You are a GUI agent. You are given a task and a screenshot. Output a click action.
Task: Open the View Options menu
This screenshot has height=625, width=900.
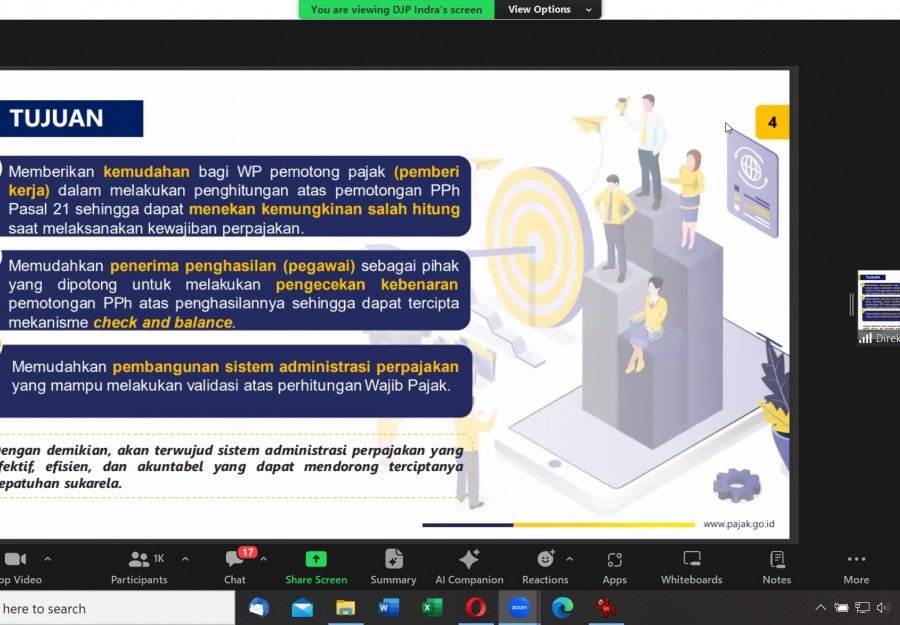tap(549, 10)
